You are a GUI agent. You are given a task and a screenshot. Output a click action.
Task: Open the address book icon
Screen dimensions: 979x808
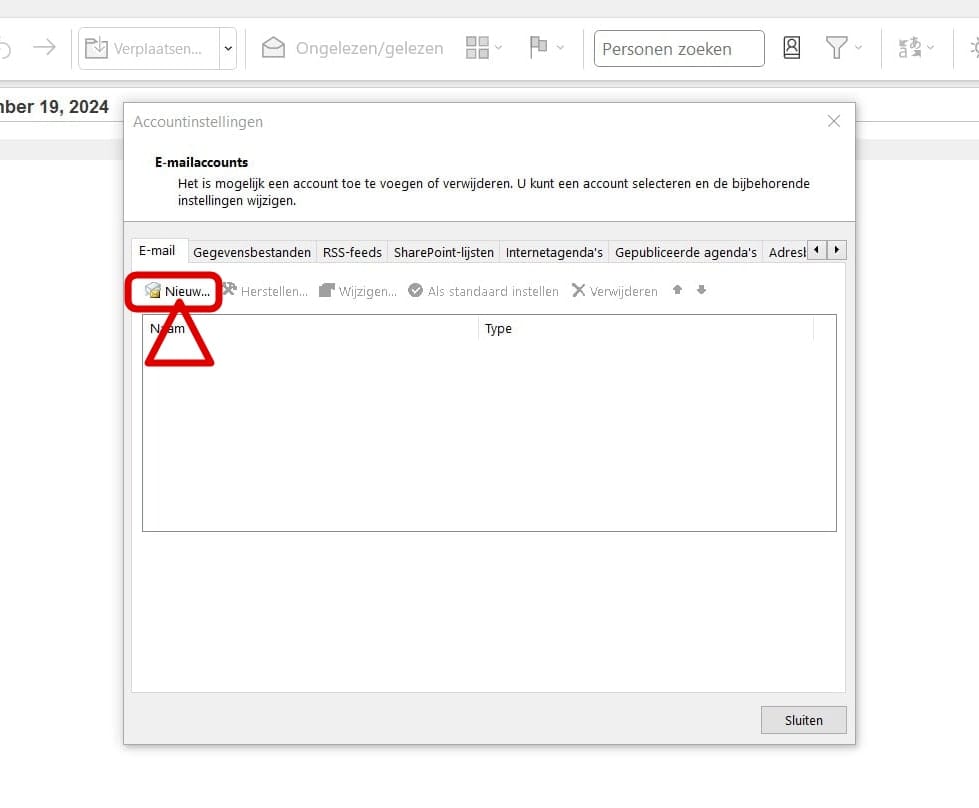(792, 47)
